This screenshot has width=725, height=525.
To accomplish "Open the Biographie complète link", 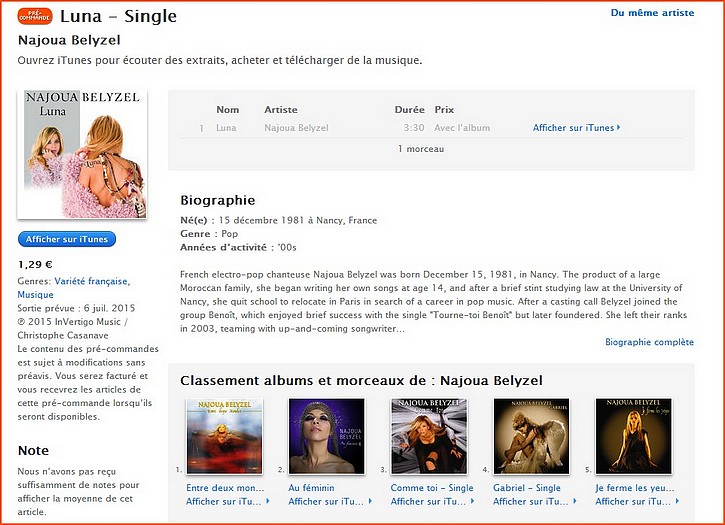I will coord(649,342).
